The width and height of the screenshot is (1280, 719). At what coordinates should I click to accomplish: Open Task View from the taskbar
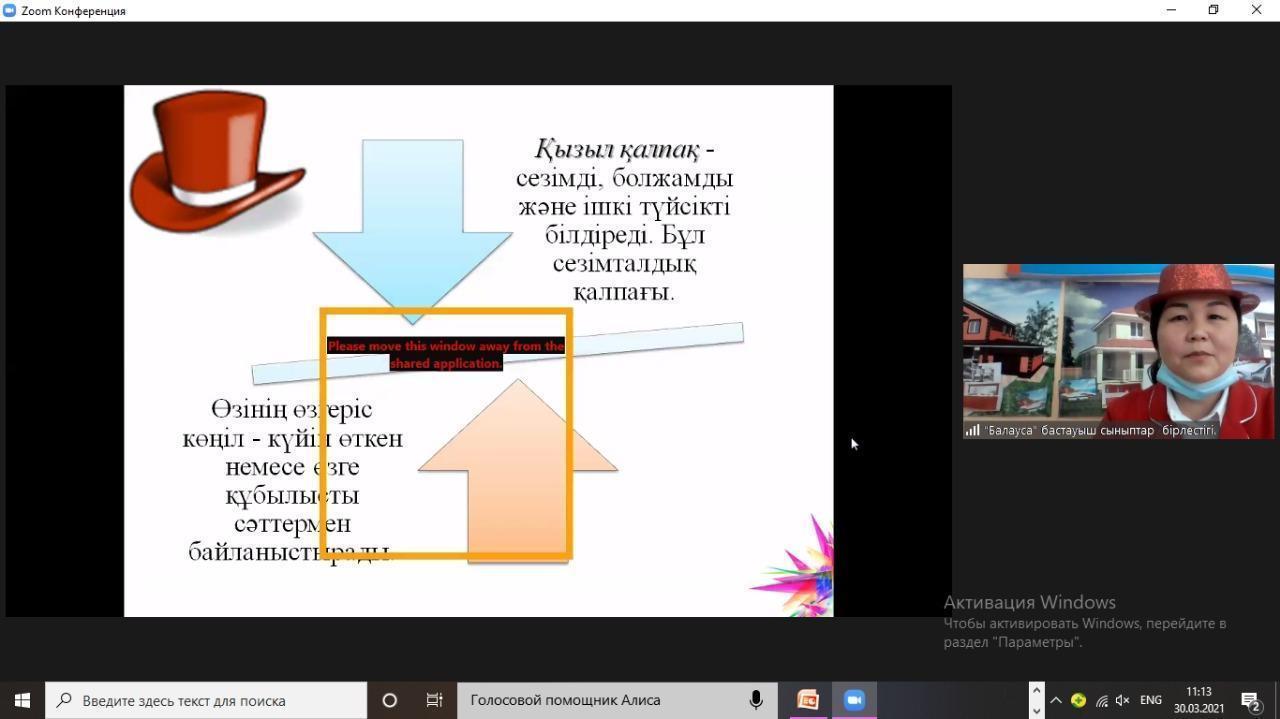434,700
